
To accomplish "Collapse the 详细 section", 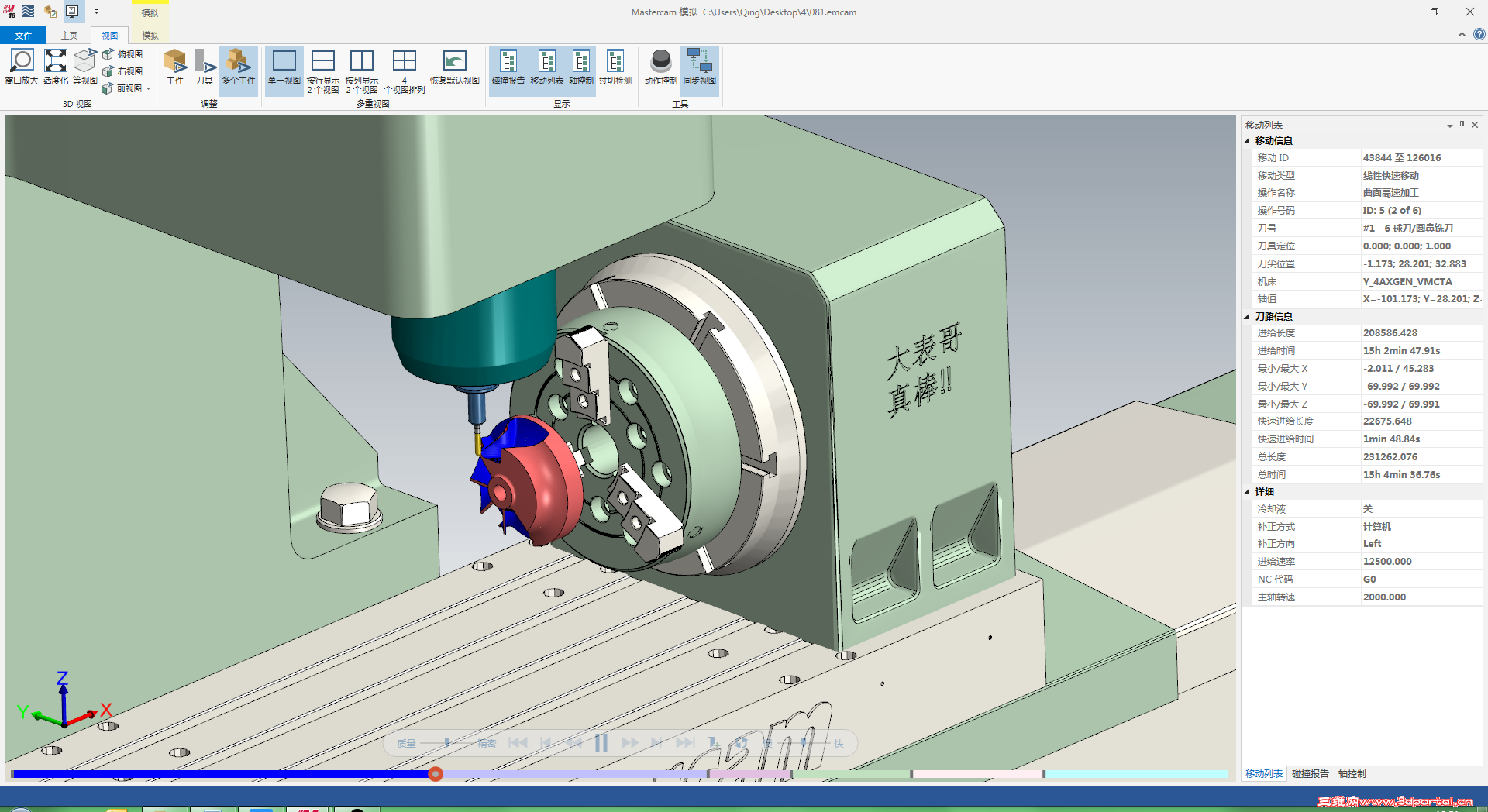I will [1247, 492].
